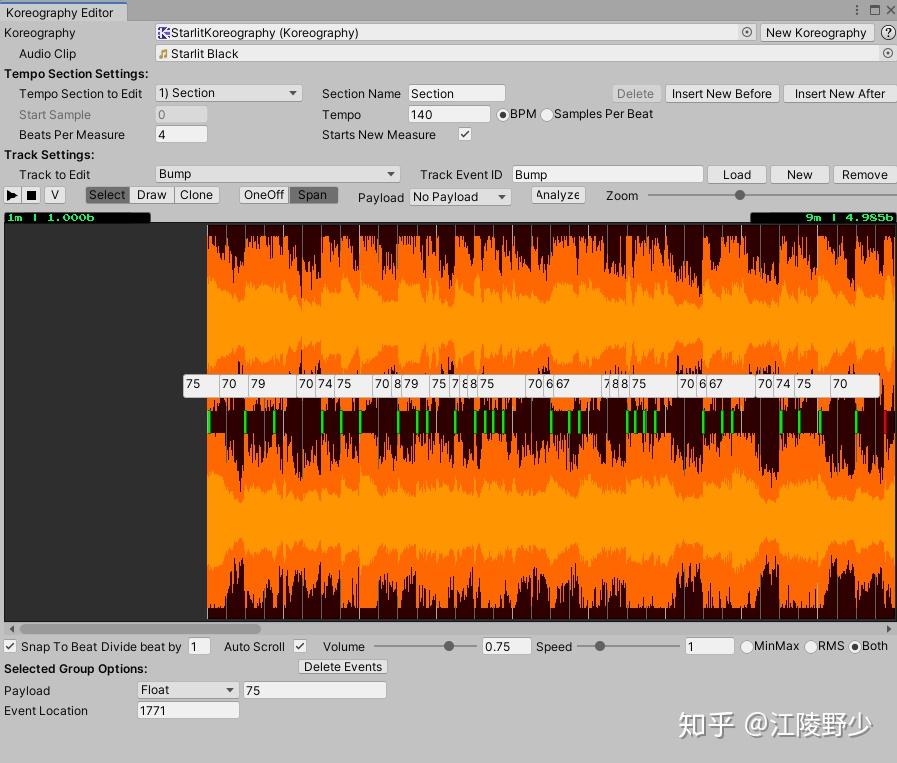Open the Koreography object picker circle icon
Screen dimensions: 897x763
coord(747,33)
